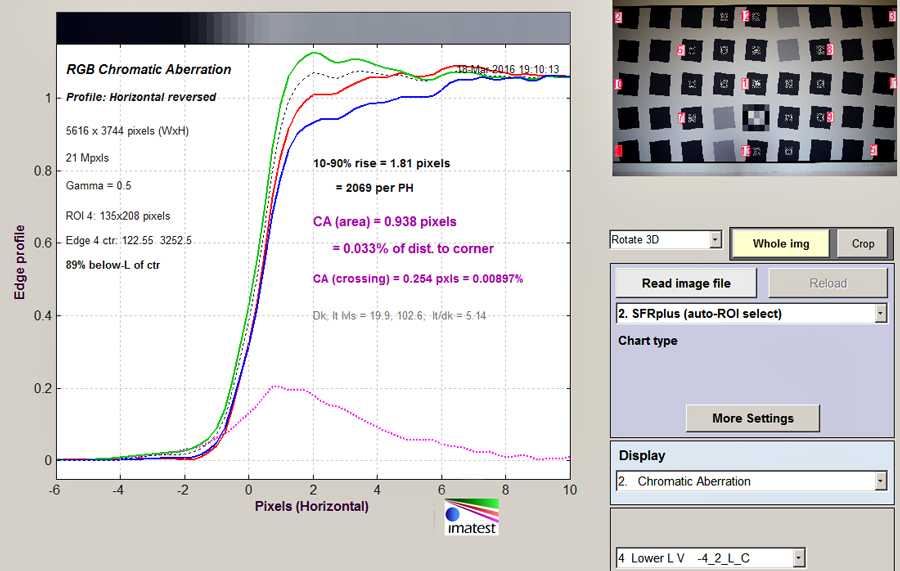This screenshot has height=571, width=900.
Task: Switch to Crop view
Action: point(862,243)
